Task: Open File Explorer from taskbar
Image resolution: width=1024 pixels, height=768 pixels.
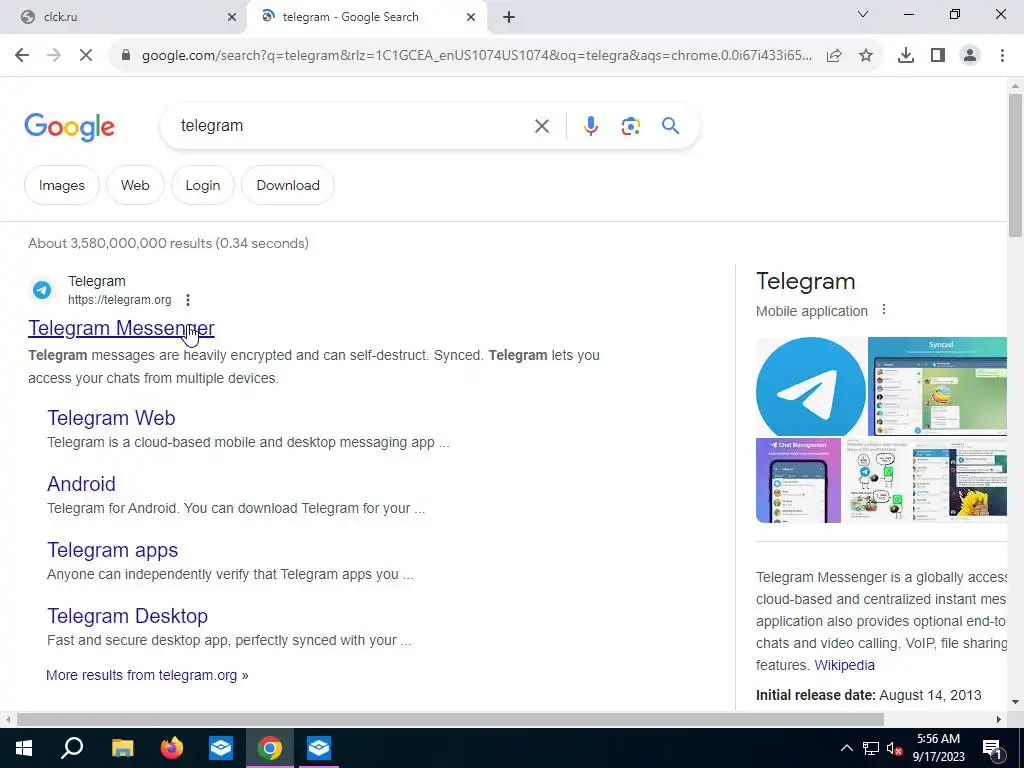Action: click(x=122, y=748)
